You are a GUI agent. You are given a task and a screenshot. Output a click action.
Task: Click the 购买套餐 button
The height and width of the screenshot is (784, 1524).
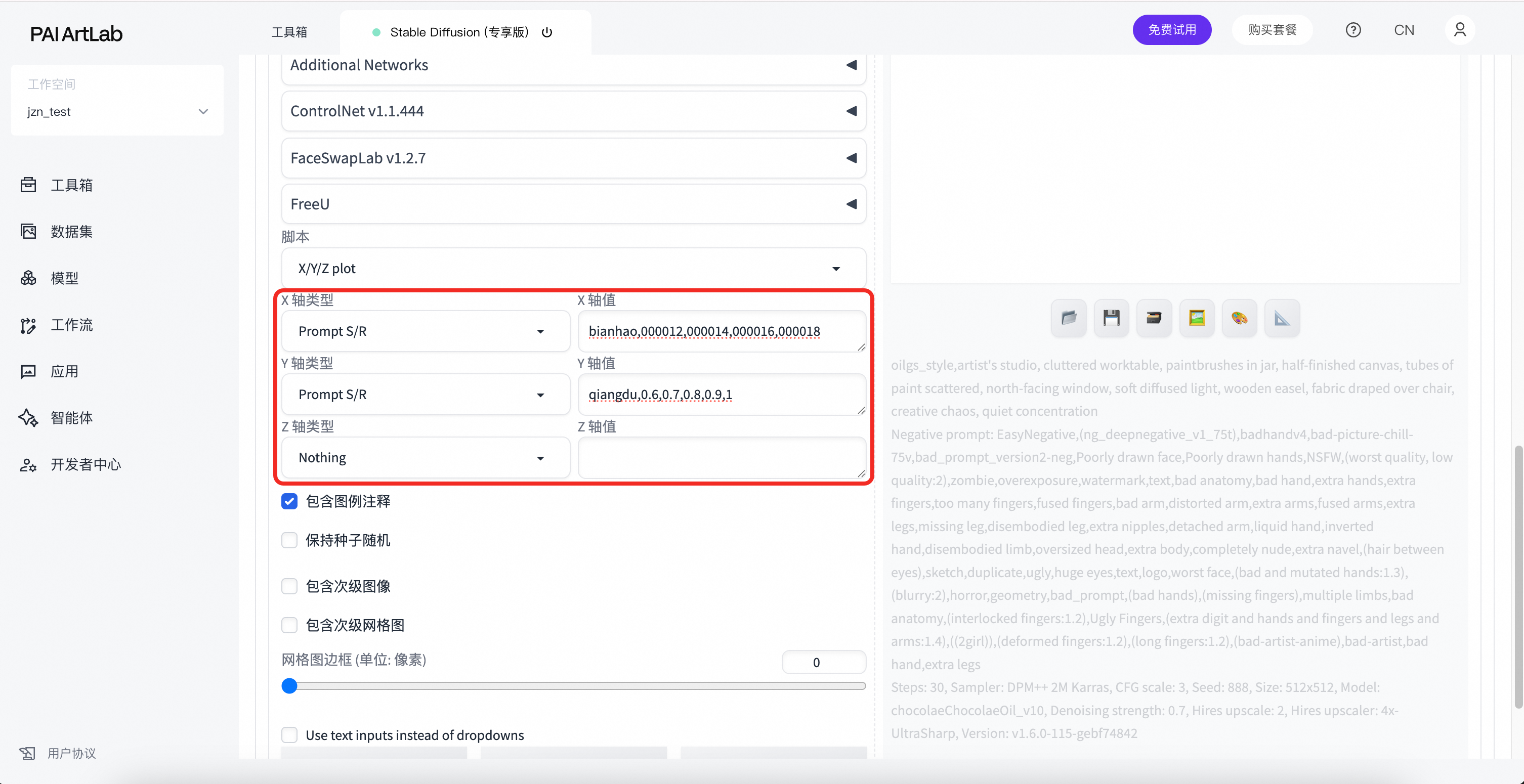tap(1272, 30)
